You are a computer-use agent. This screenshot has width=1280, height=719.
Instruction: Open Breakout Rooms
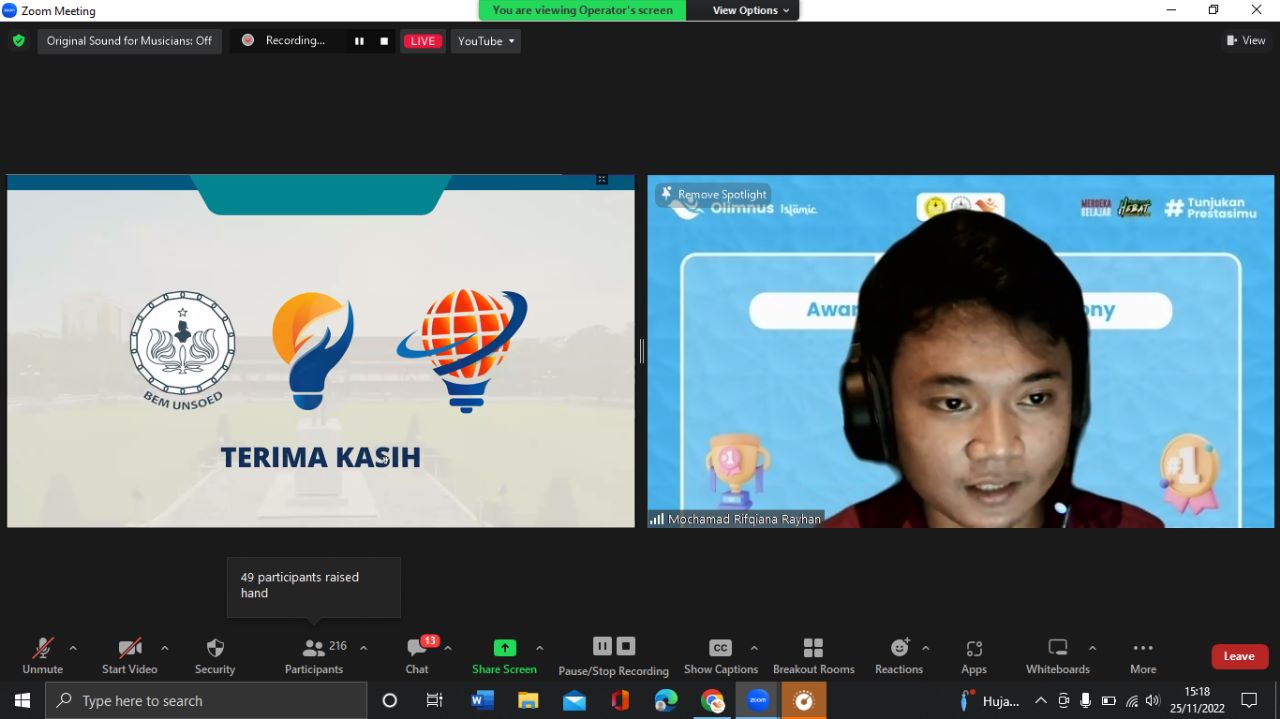pyautogui.click(x=813, y=655)
